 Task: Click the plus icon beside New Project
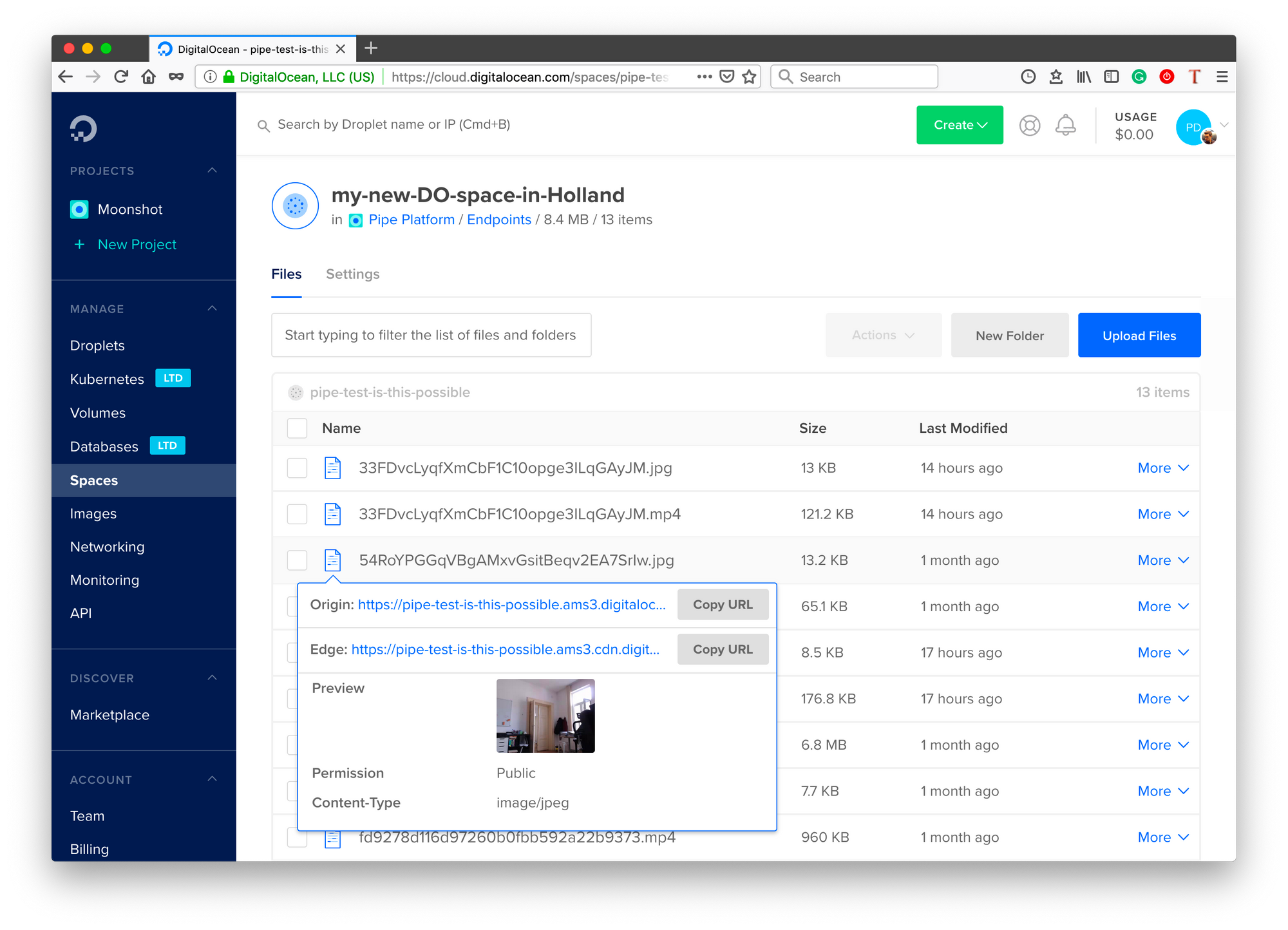[79, 244]
